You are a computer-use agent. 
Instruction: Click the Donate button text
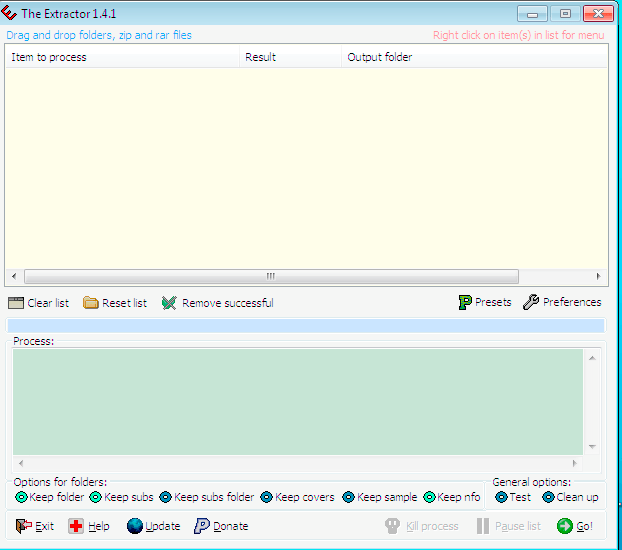pyautogui.click(x=231, y=526)
